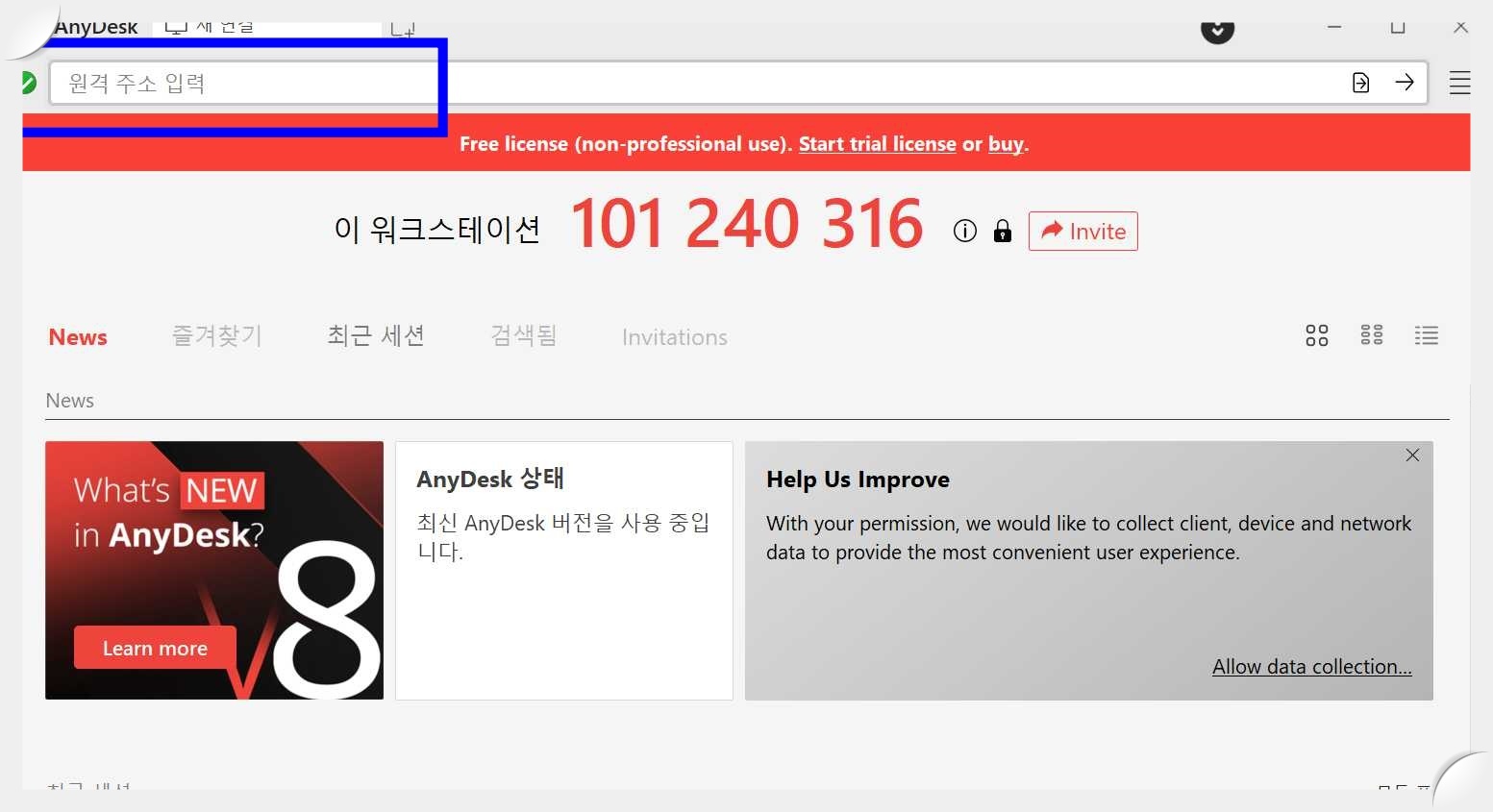This screenshot has height=812, width=1493.
Task: Switch to compact grid view
Action: pyautogui.click(x=1371, y=335)
